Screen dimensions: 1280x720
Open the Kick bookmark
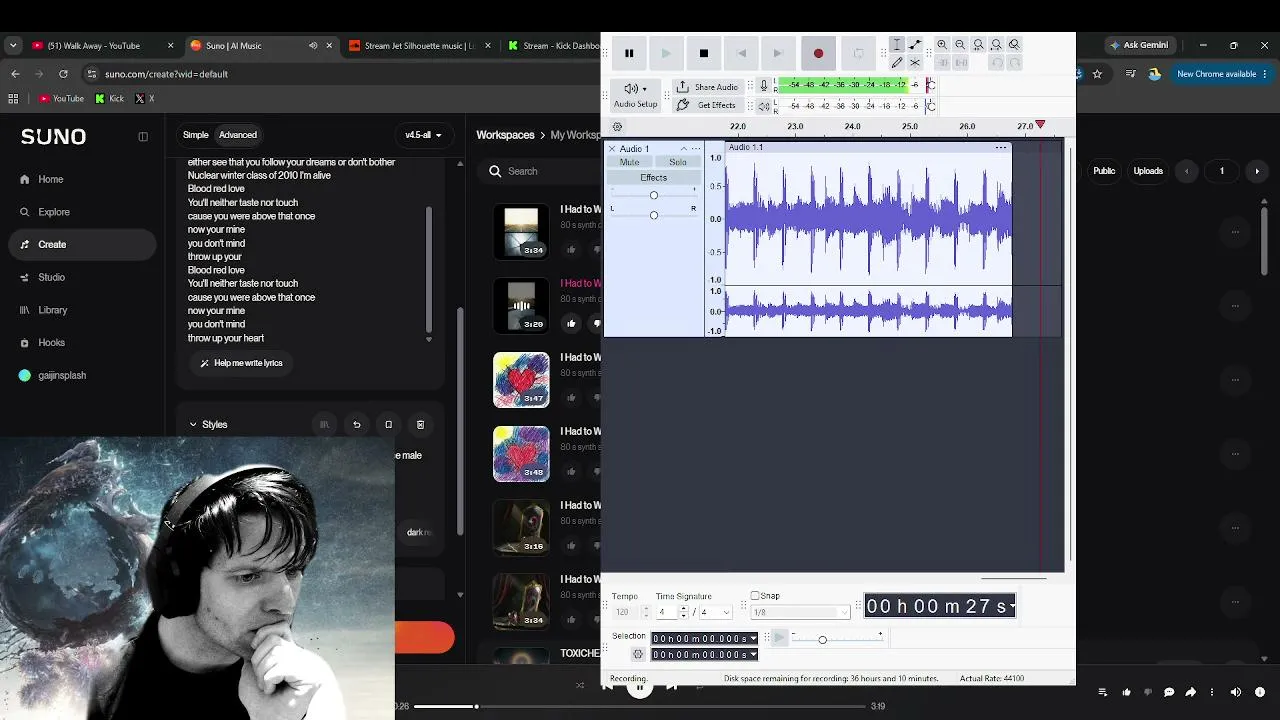pos(110,99)
